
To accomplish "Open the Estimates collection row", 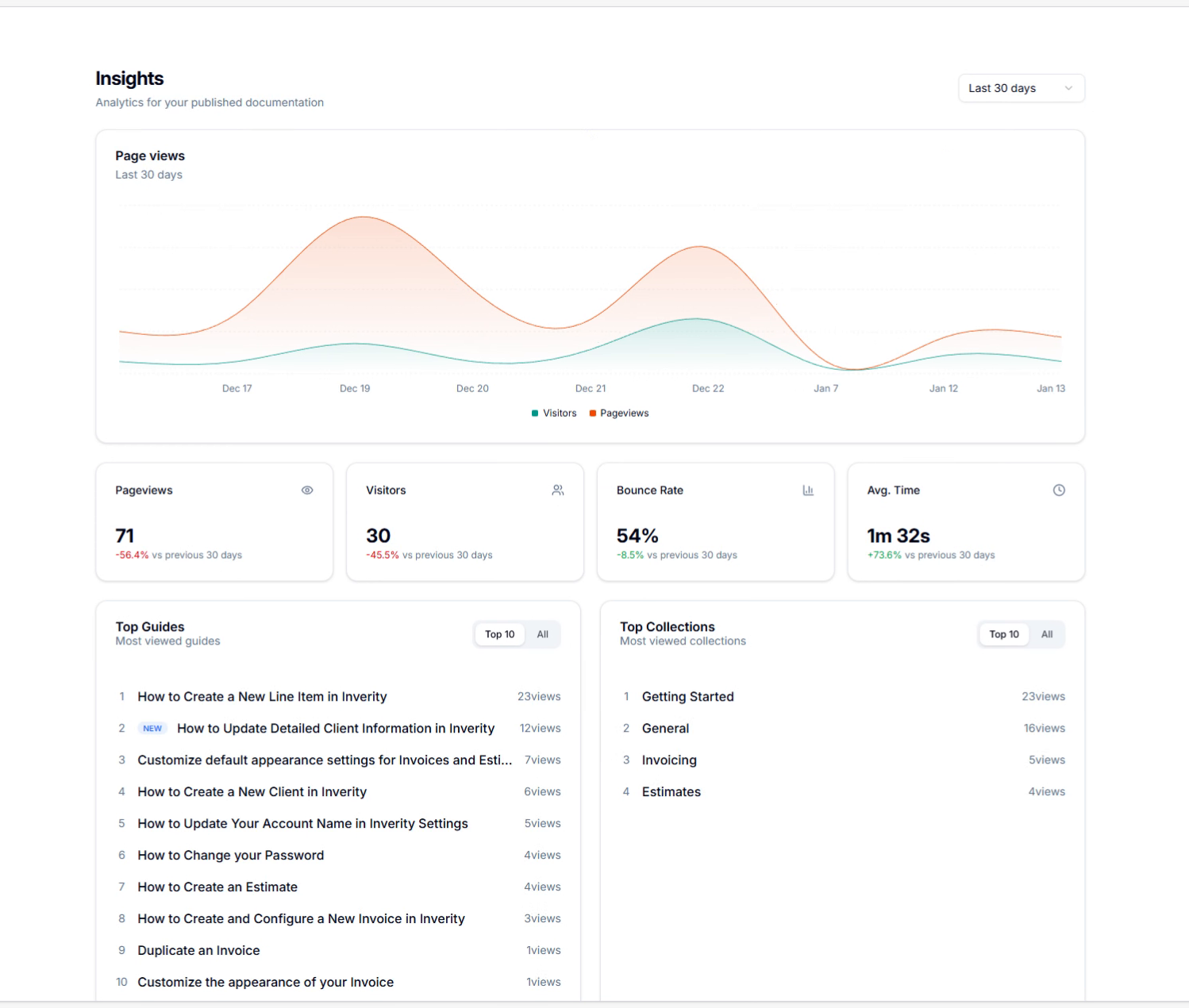I will [671, 792].
